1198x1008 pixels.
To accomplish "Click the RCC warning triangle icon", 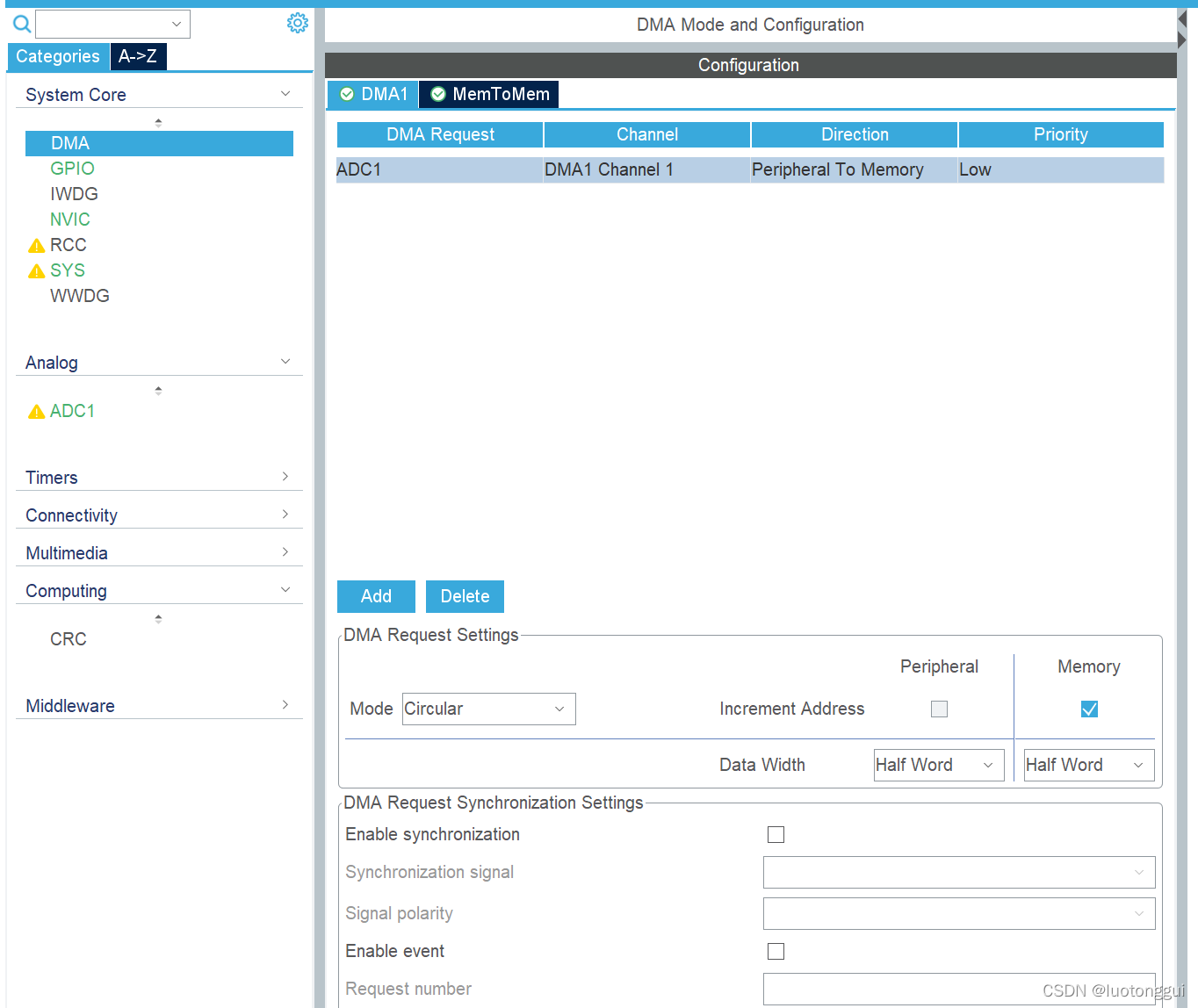I will (x=36, y=246).
